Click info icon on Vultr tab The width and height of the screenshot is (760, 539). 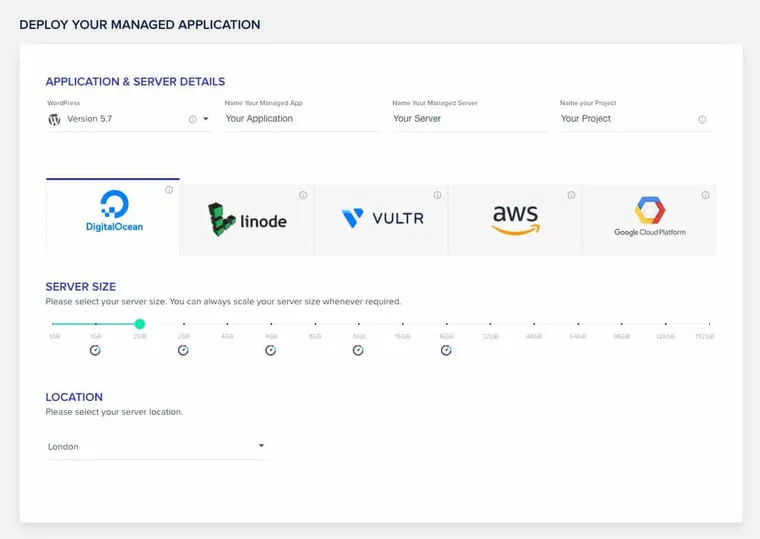pyautogui.click(x=437, y=195)
